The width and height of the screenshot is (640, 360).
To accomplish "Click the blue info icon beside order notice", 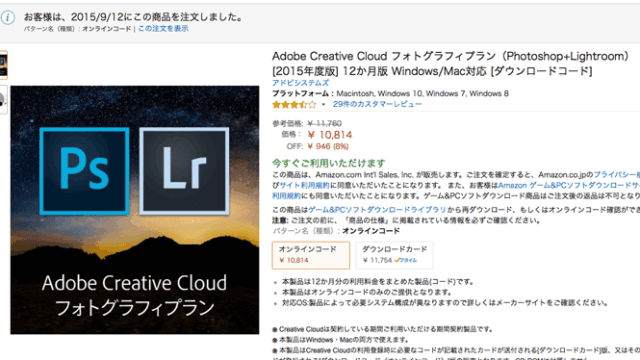I will [8, 18].
